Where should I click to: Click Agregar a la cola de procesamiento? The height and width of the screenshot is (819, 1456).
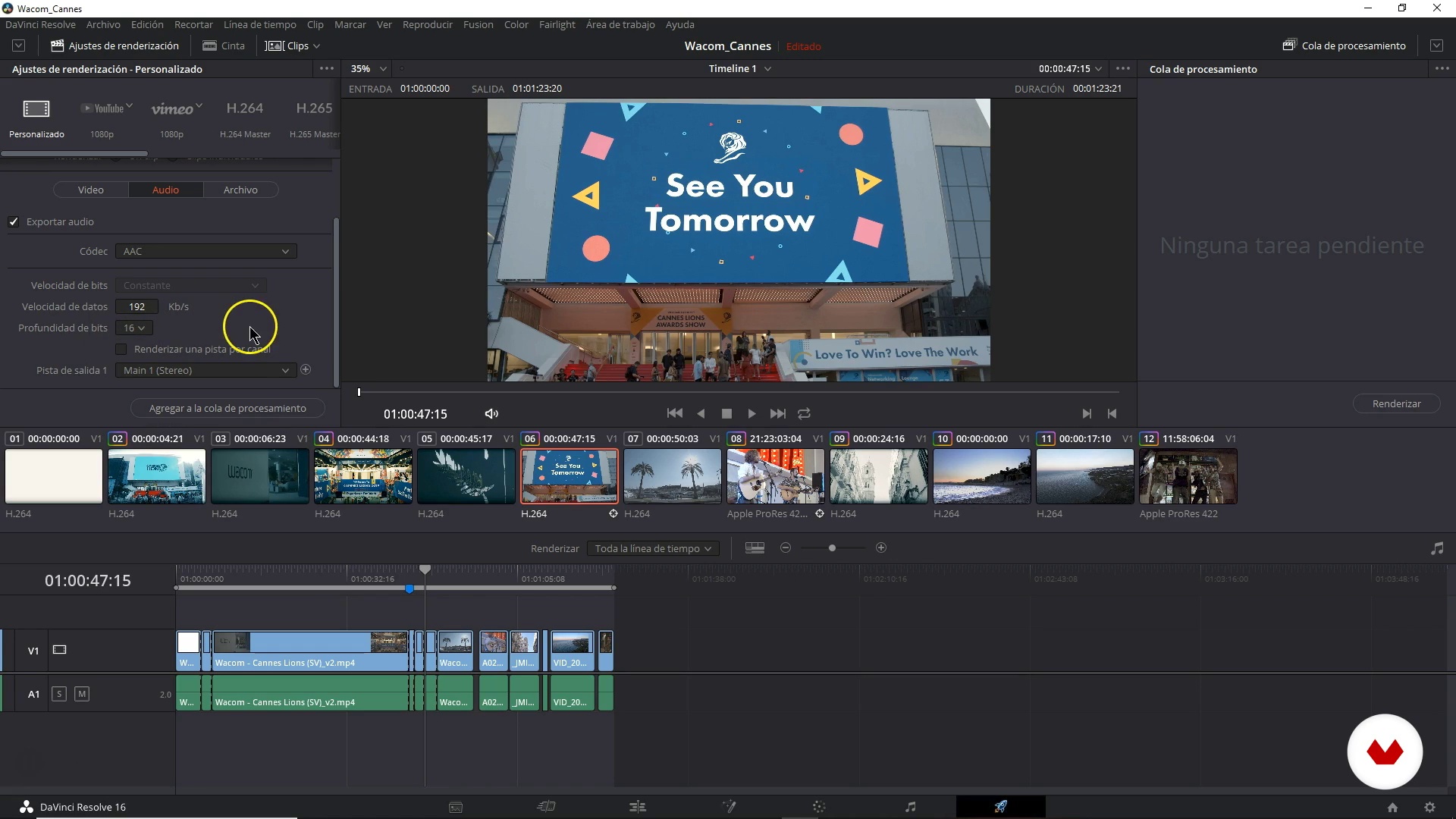tap(227, 409)
